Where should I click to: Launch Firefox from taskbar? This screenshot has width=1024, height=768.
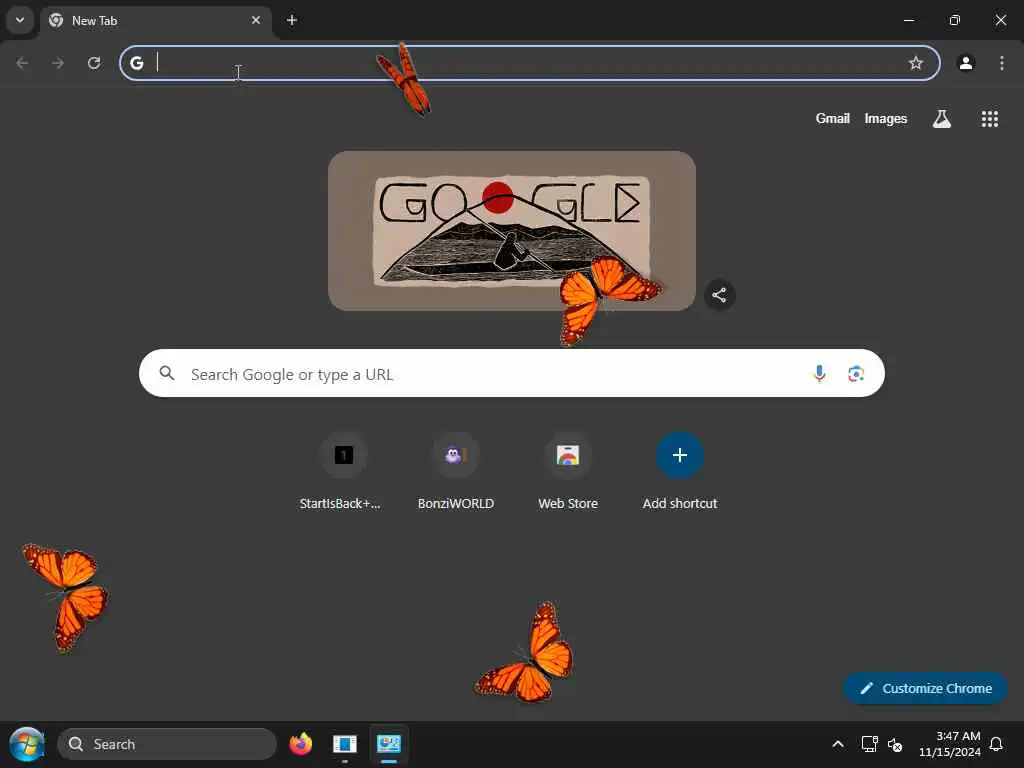click(x=300, y=744)
